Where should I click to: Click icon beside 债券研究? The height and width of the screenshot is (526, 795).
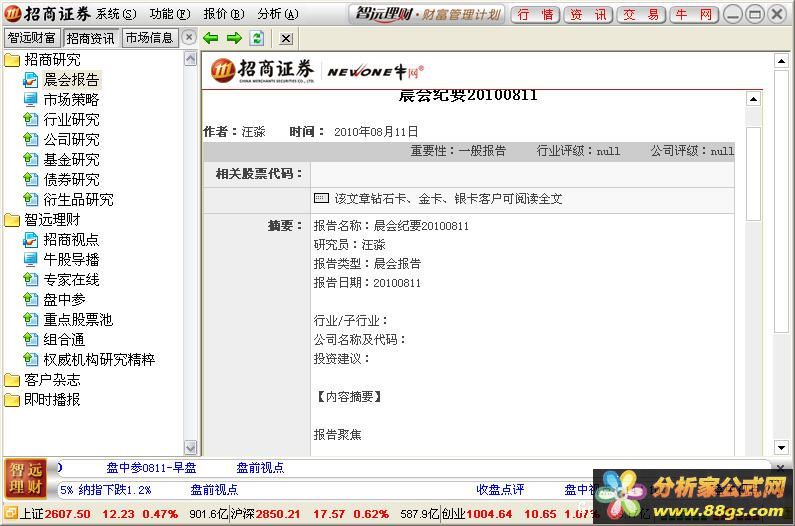pyautogui.click(x=30, y=179)
